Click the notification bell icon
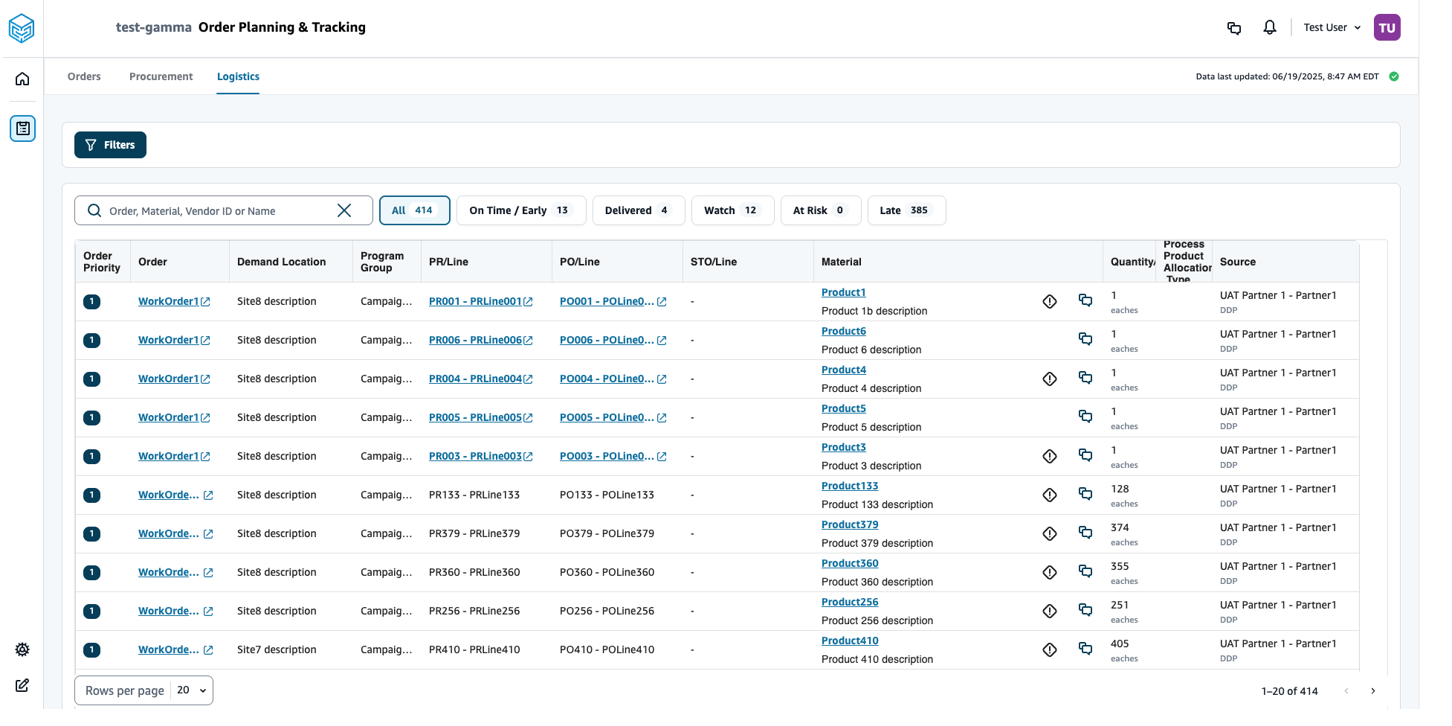The width and height of the screenshot is (1452, 726). (x=1269, y=28)
